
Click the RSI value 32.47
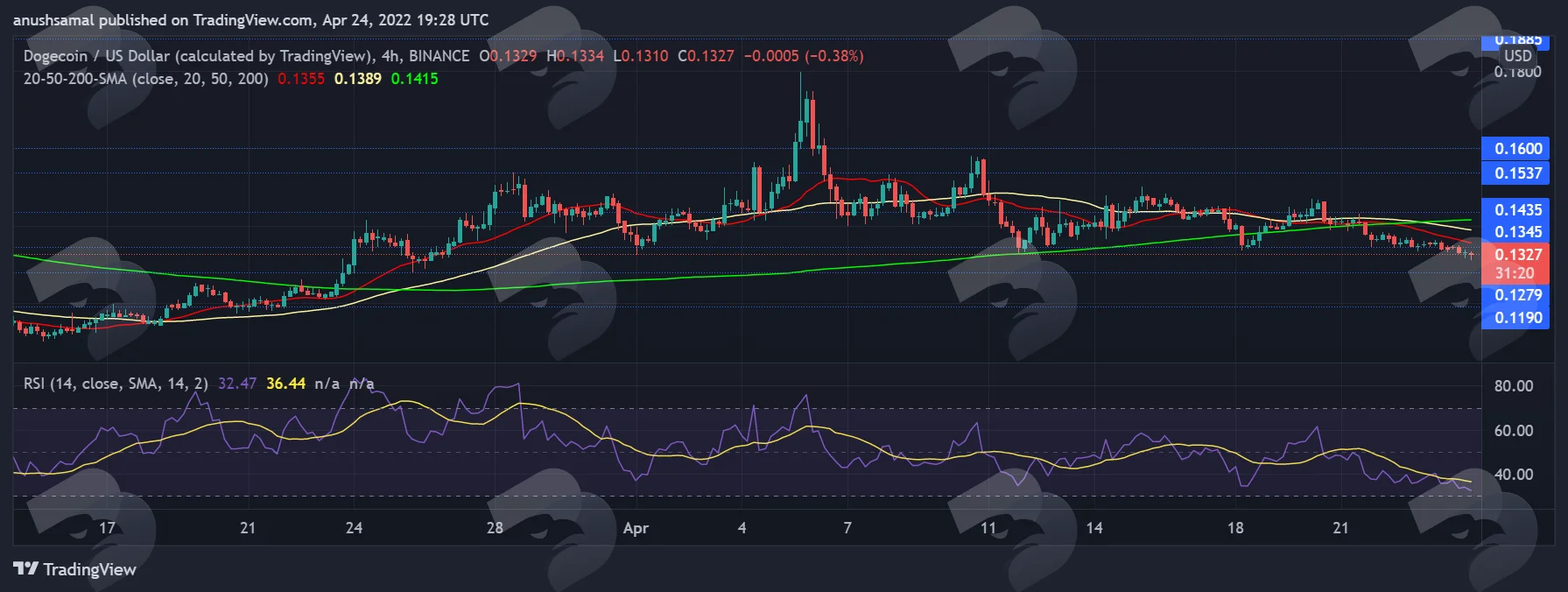[x=237, y=384]
